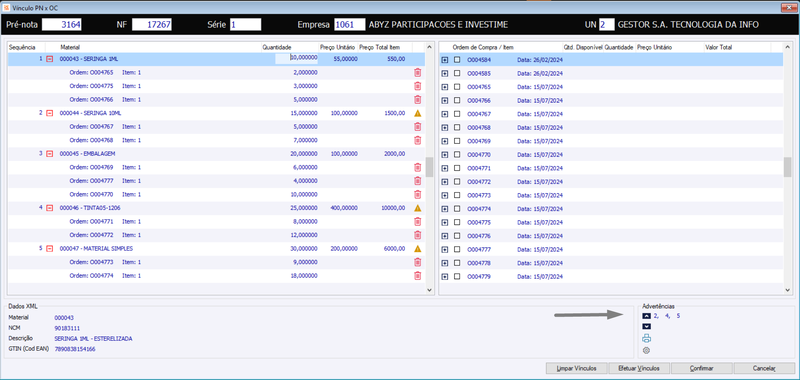Click the printer icon in Advertências
The height and width of the screenshot is (380, 800).
tap(646, 338)
